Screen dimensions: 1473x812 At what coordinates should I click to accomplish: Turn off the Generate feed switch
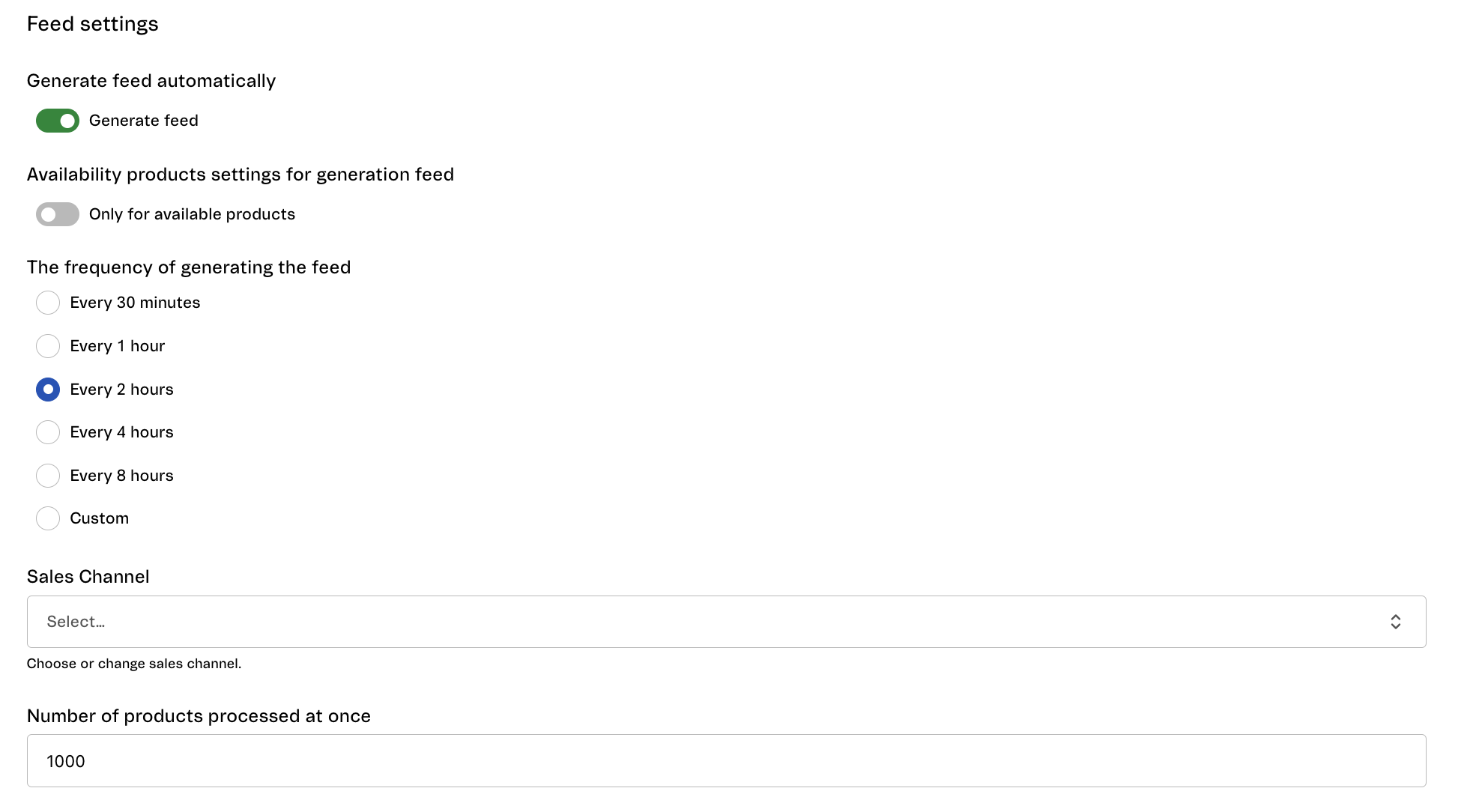[x=58, y=121]
